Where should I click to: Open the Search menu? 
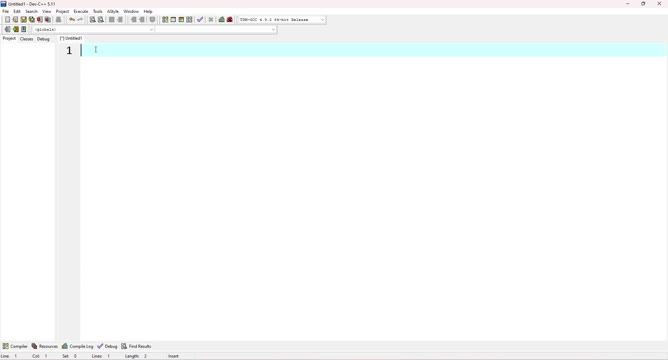[32, 12]
